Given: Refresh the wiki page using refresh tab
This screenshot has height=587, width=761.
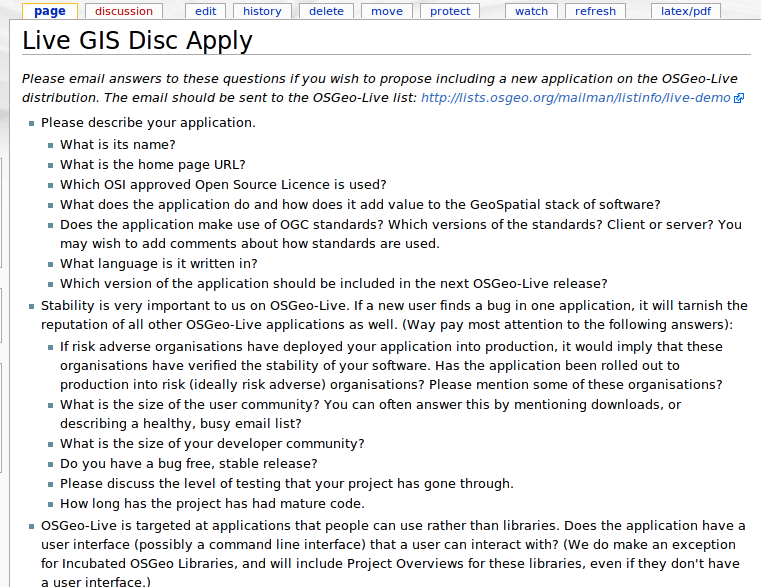Looking at the screenshot, I should 596,11.
